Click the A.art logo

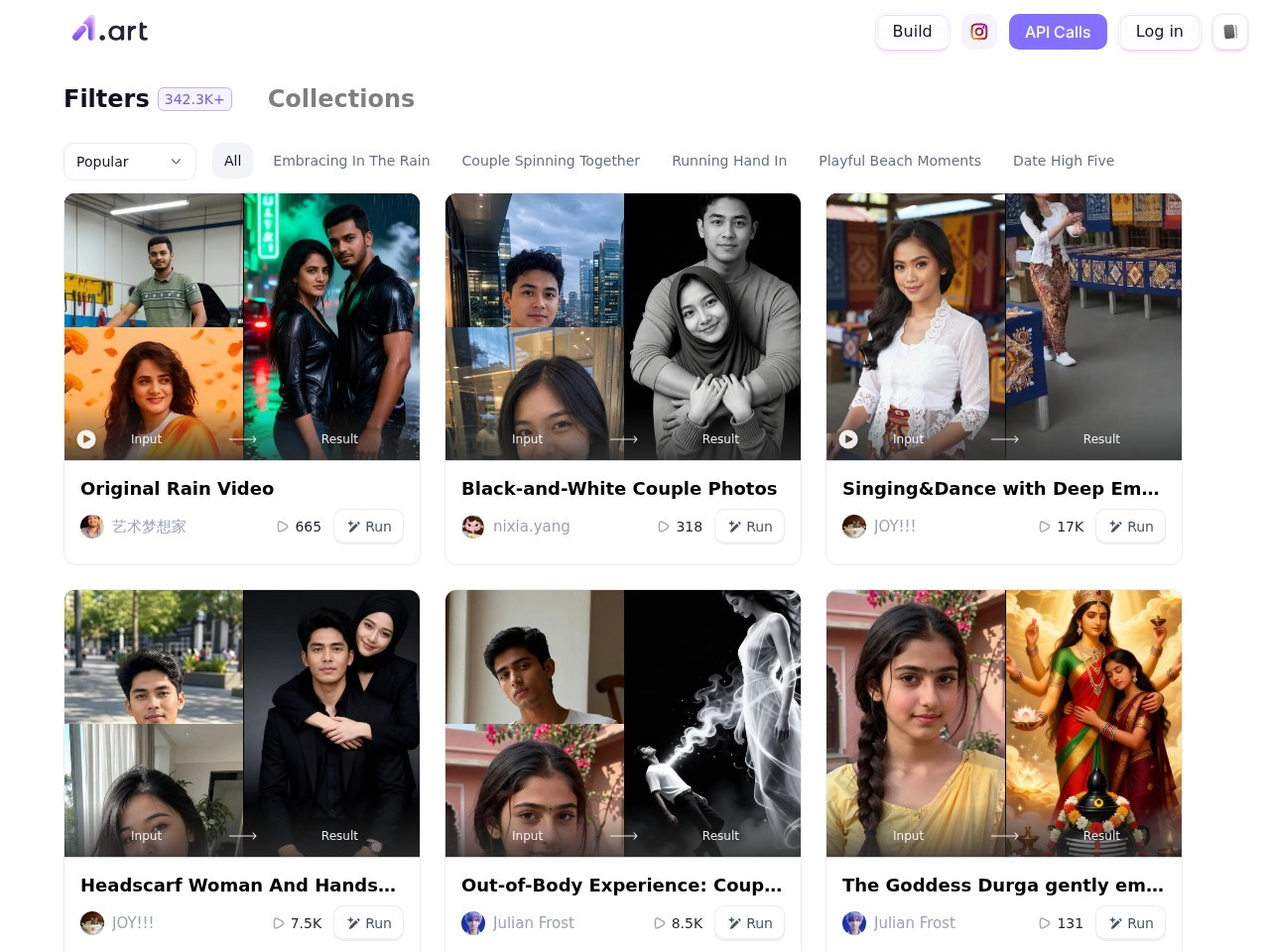coord(110,30)
